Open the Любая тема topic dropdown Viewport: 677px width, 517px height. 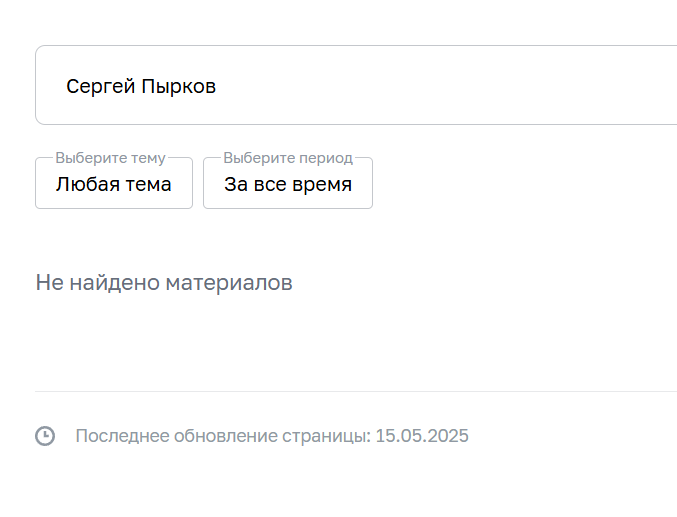pyautogui.click(x=114, y=184)
